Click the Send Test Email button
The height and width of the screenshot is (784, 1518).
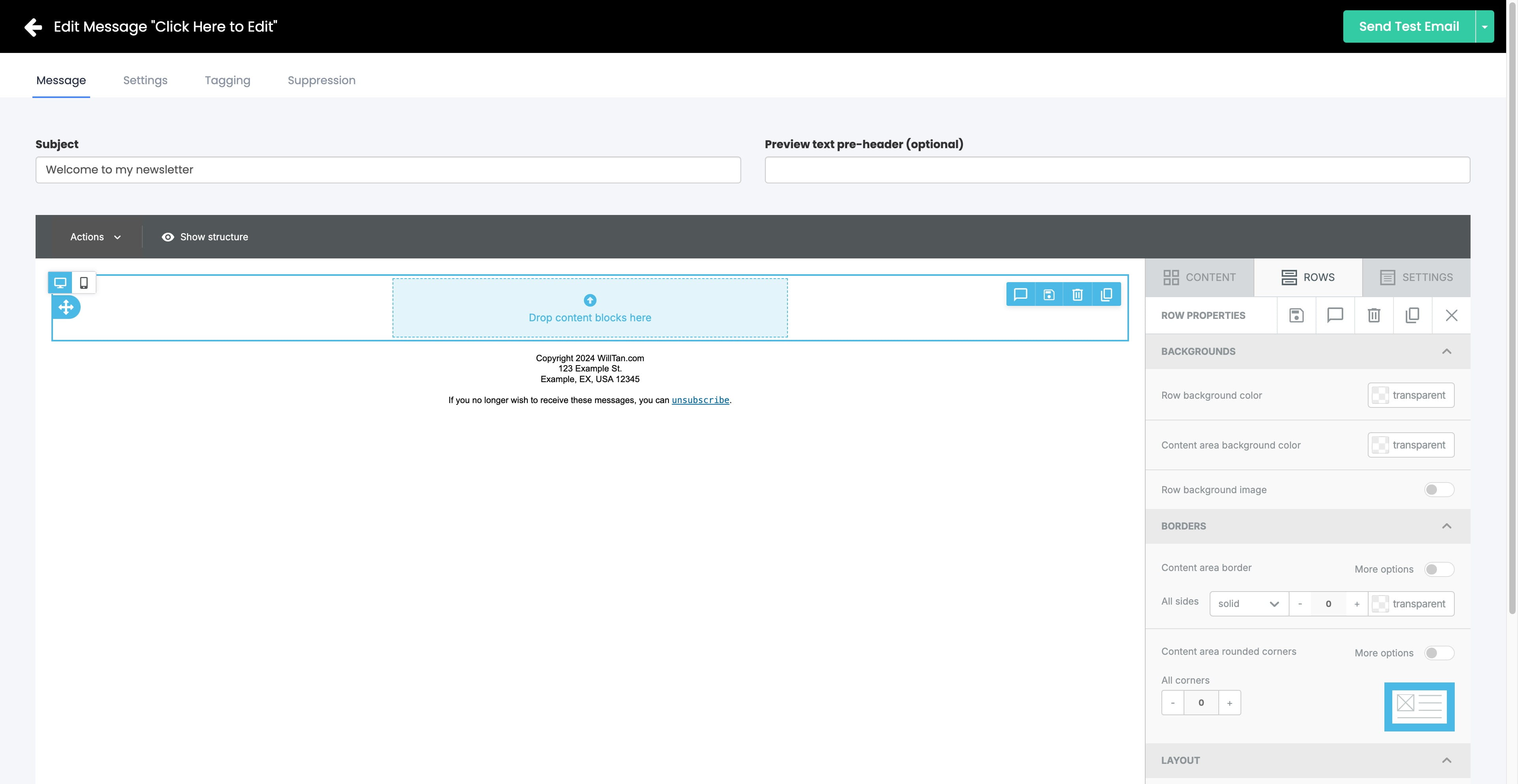(x=1409, y=26)
